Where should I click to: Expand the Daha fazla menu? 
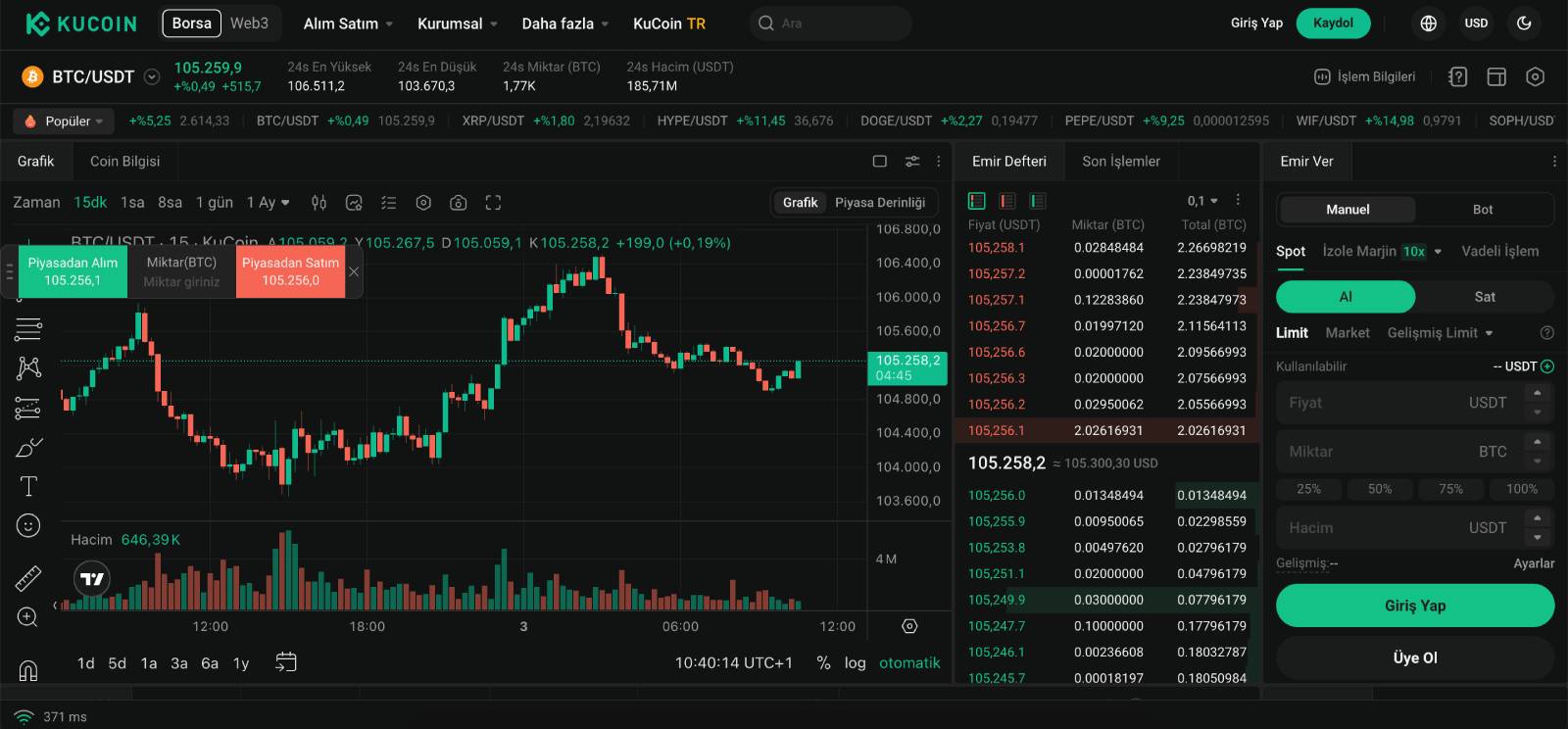[x=565, y=24]
